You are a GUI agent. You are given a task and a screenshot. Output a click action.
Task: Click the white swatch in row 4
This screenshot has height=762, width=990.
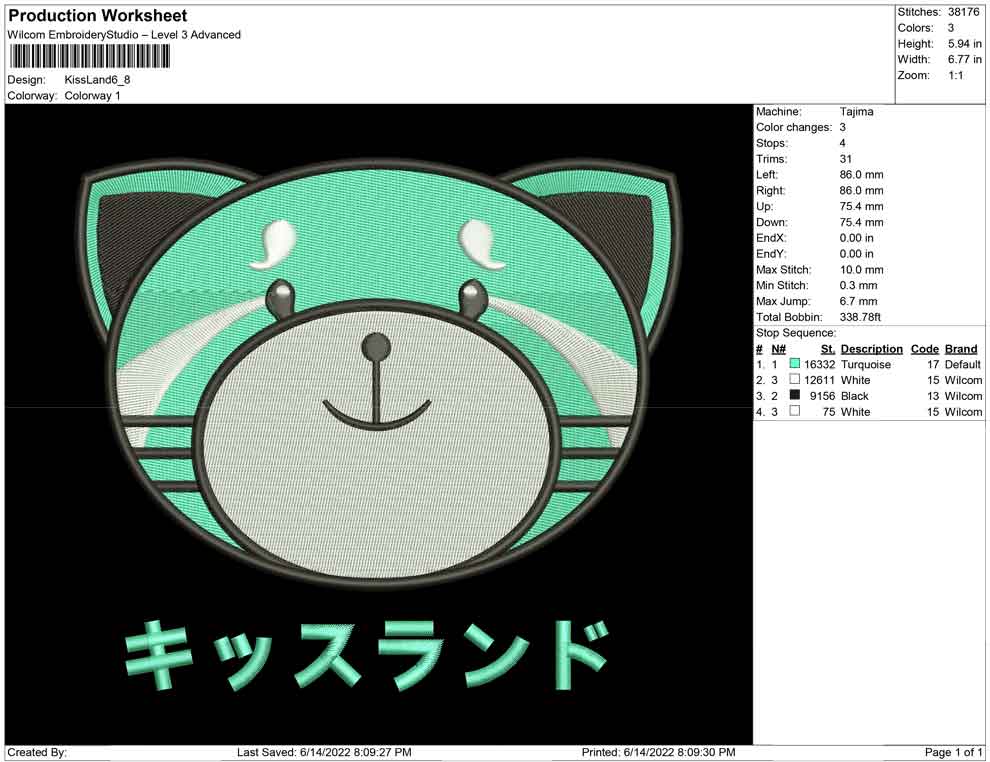795,412
